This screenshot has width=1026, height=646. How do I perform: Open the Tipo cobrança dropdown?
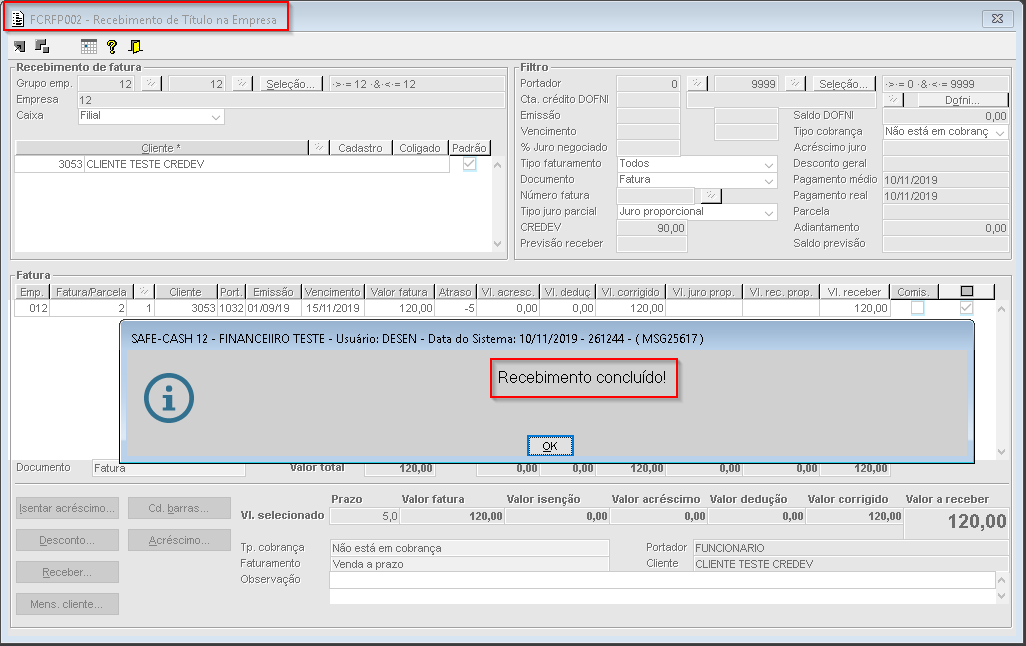tap(999, 132)
